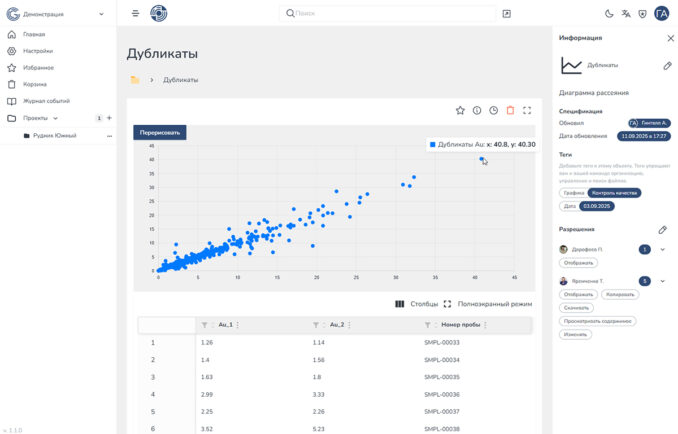Expand the Демонстрация workspace dropdown
Screen dimensions: 678x434
[x=101, y=14]
